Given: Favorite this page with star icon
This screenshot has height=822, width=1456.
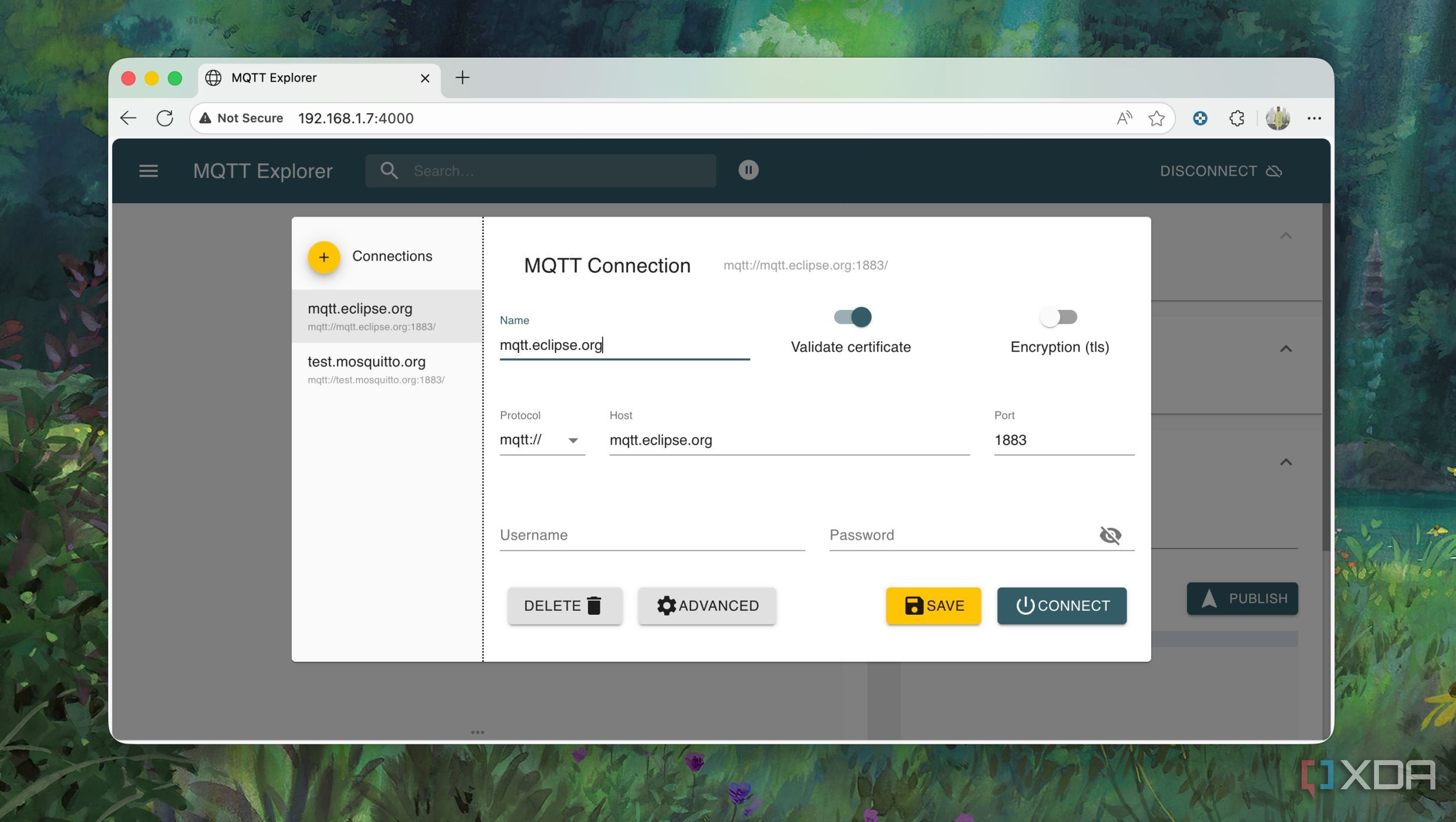Looking at the screenshot, I should 1156,119.
